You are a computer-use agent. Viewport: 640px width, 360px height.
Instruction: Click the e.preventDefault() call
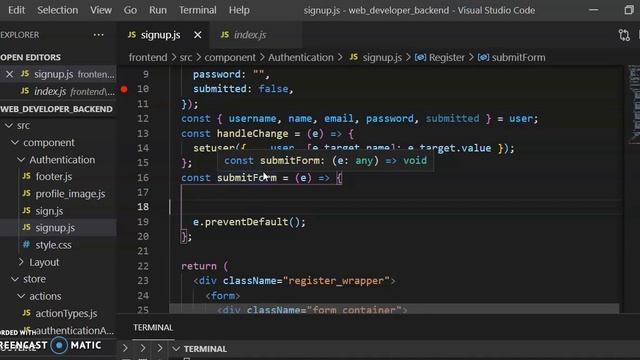pyautogui.click(x=249, y=222)
